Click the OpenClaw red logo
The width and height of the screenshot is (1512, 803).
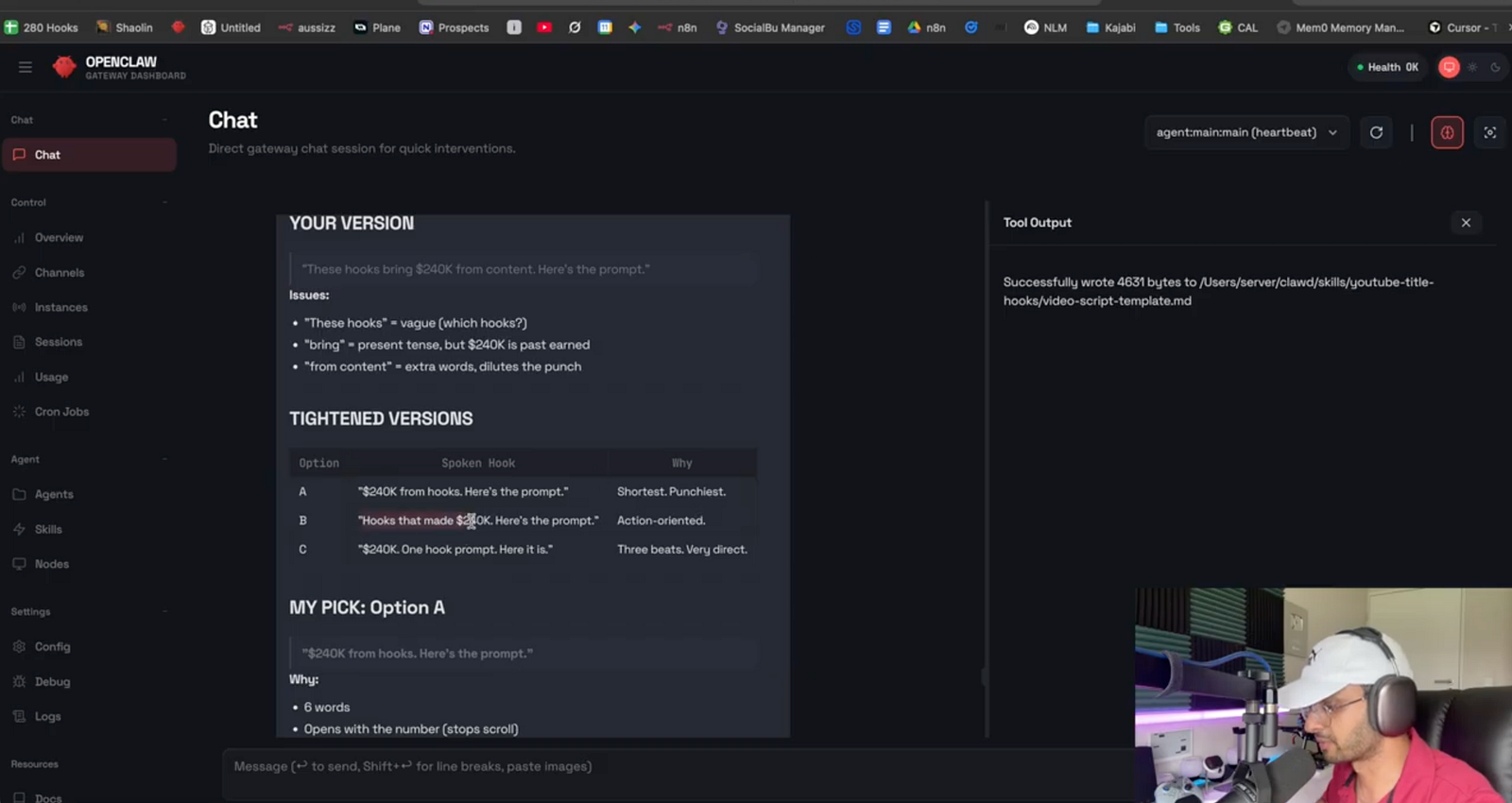click(x=64, y=67)
